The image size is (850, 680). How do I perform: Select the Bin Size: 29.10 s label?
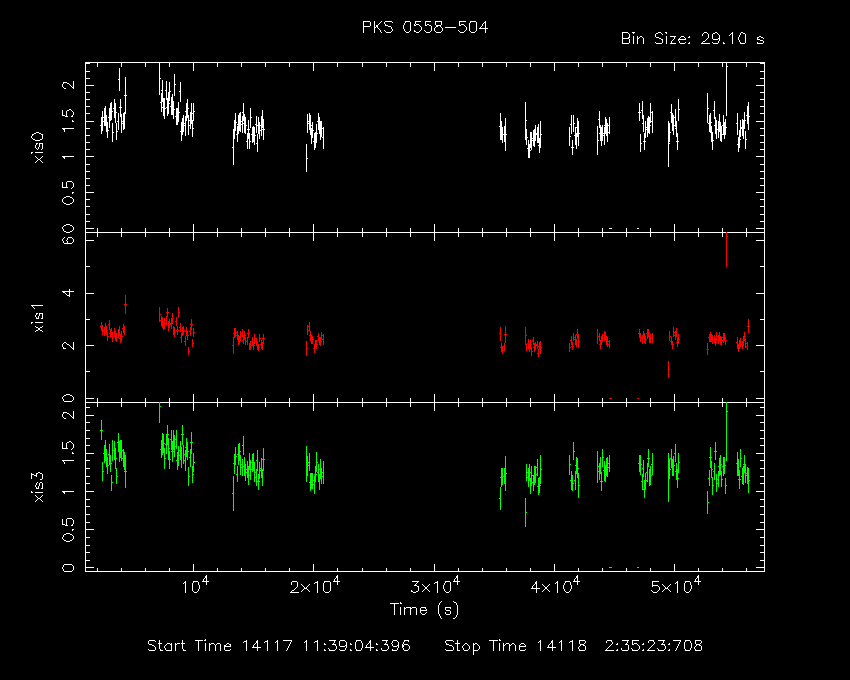692,39
